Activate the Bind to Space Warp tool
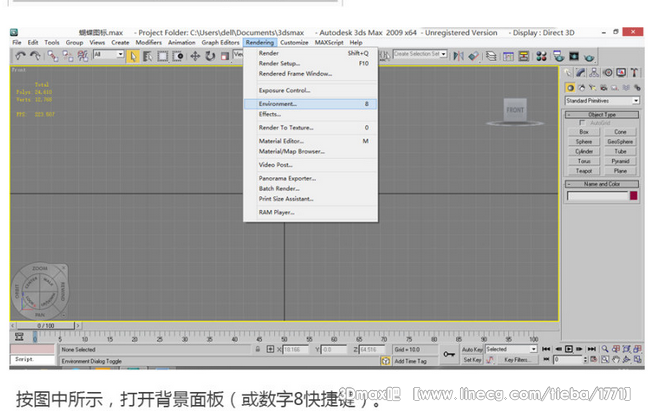The width and height of the screenshot is (660, 411). 83,56
